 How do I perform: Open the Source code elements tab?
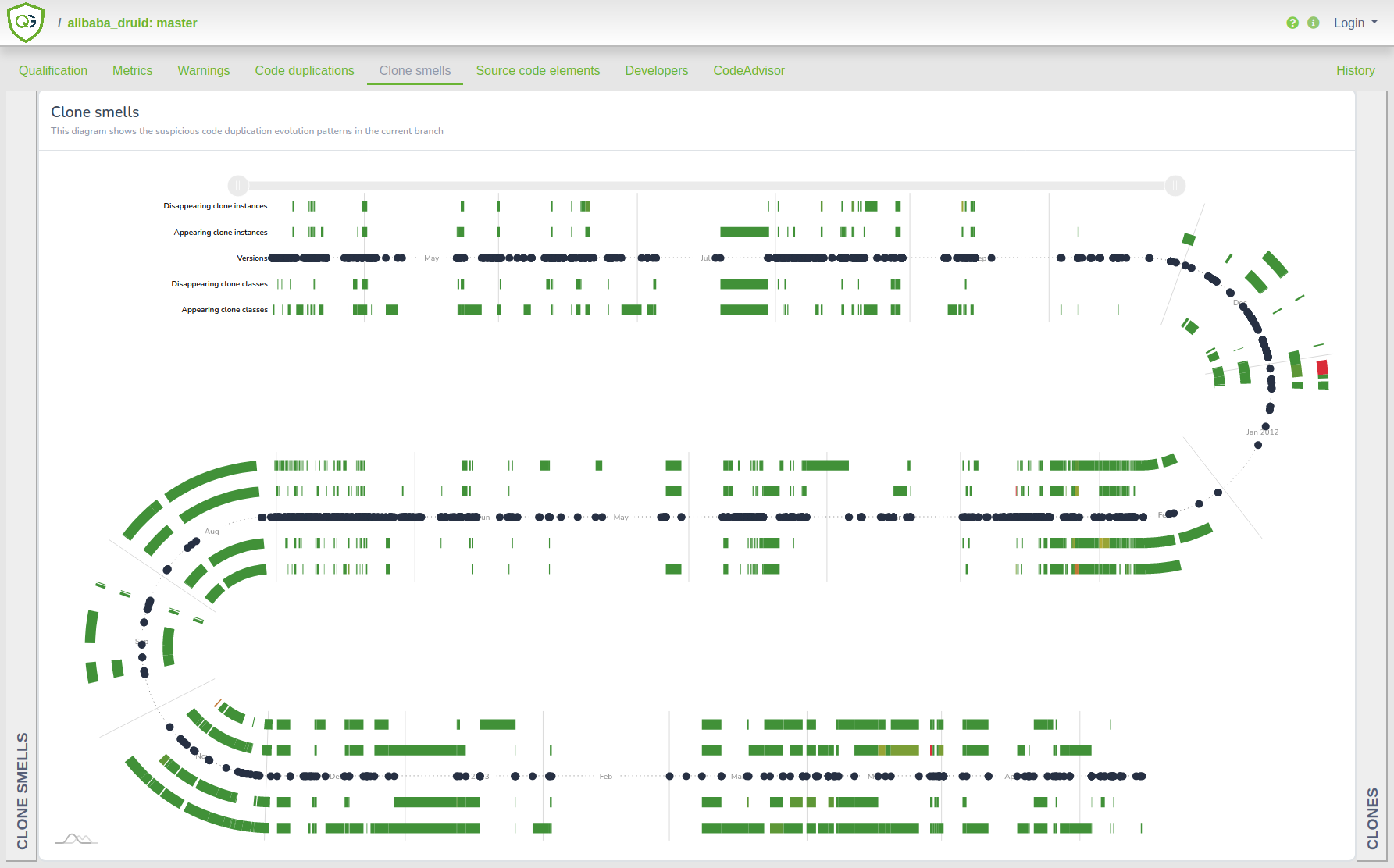(538, 70)
